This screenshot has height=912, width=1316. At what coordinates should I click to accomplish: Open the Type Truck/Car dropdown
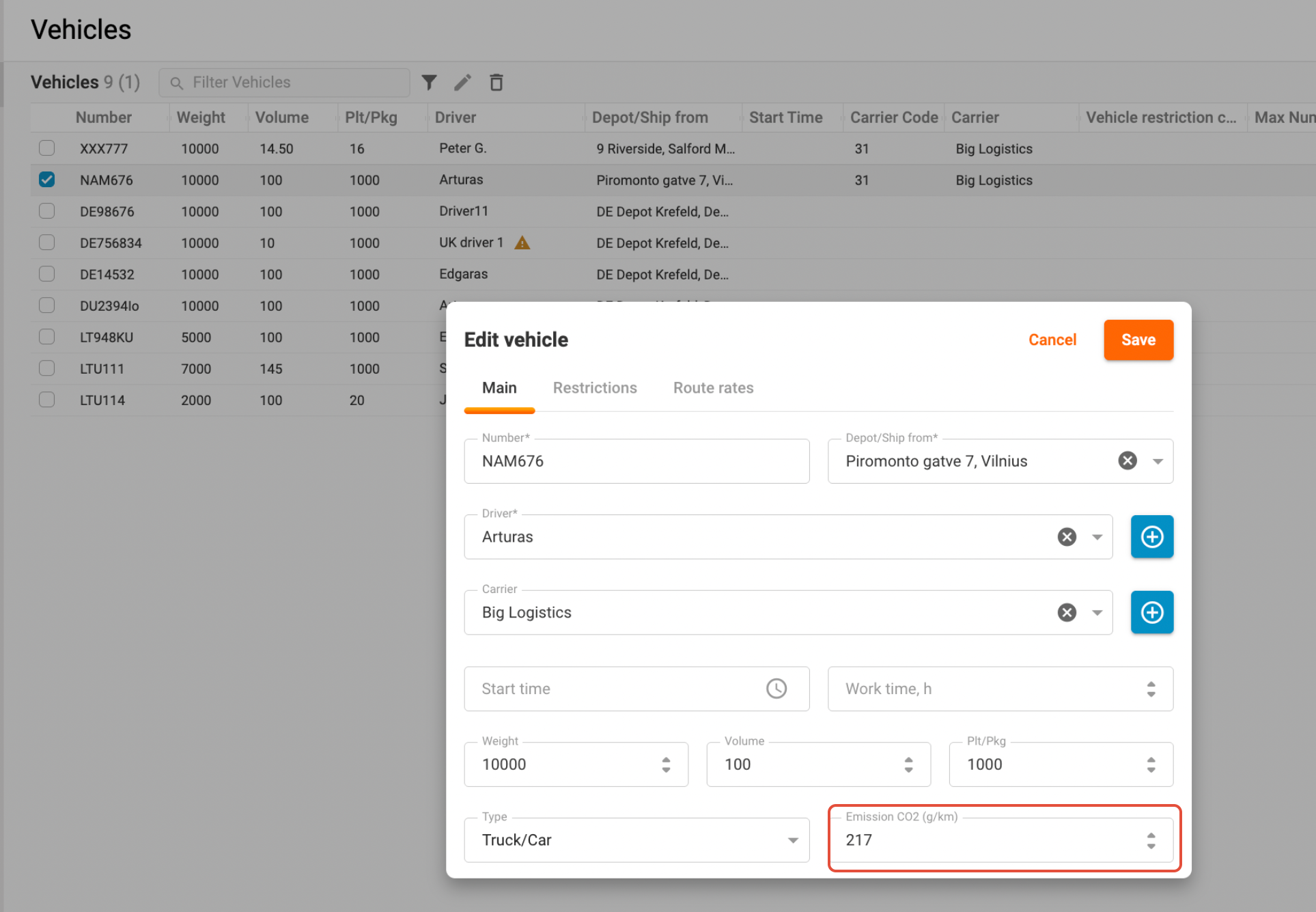tap(792, 840)
